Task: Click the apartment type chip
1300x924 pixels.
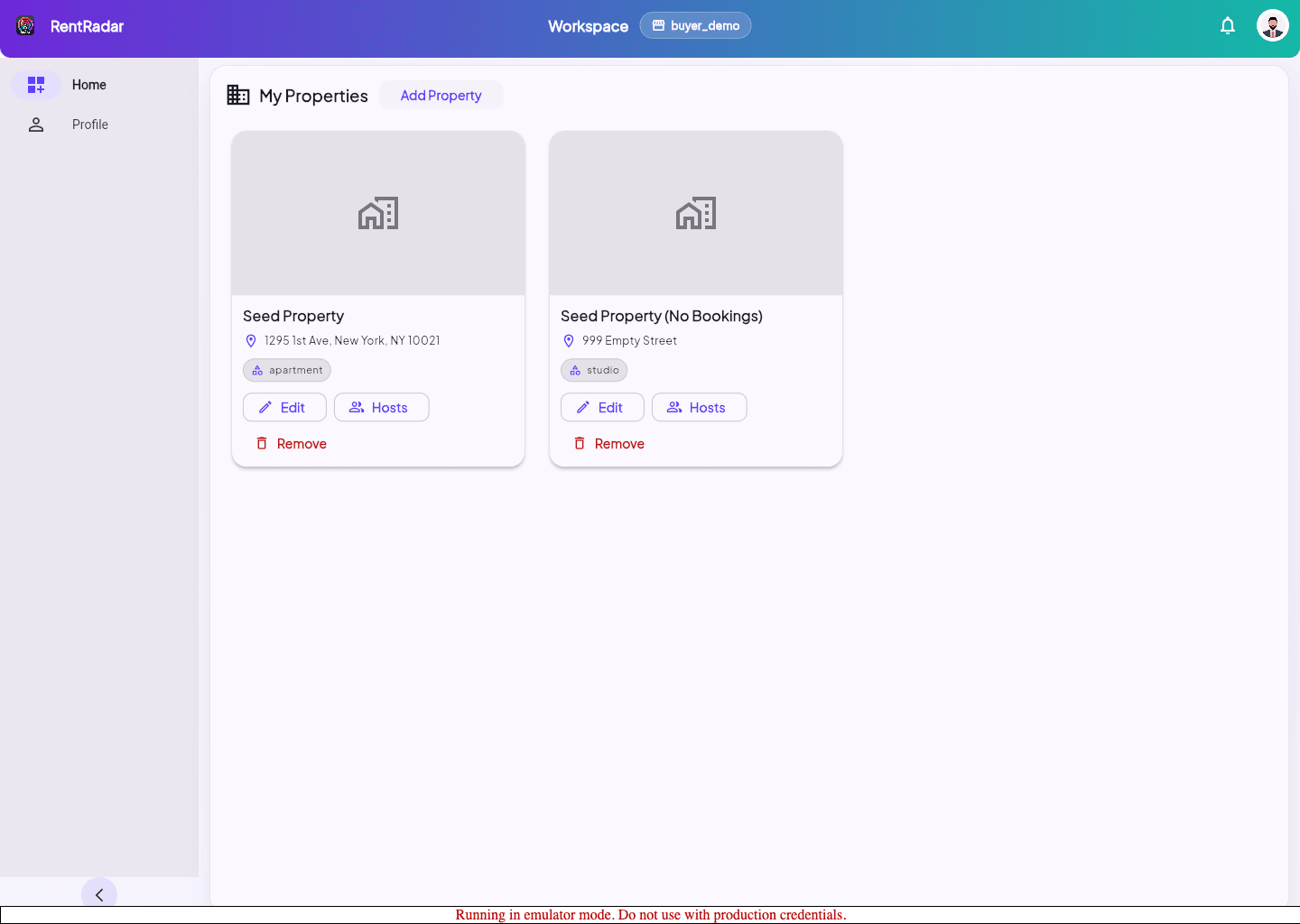Action: coord(287,371)
